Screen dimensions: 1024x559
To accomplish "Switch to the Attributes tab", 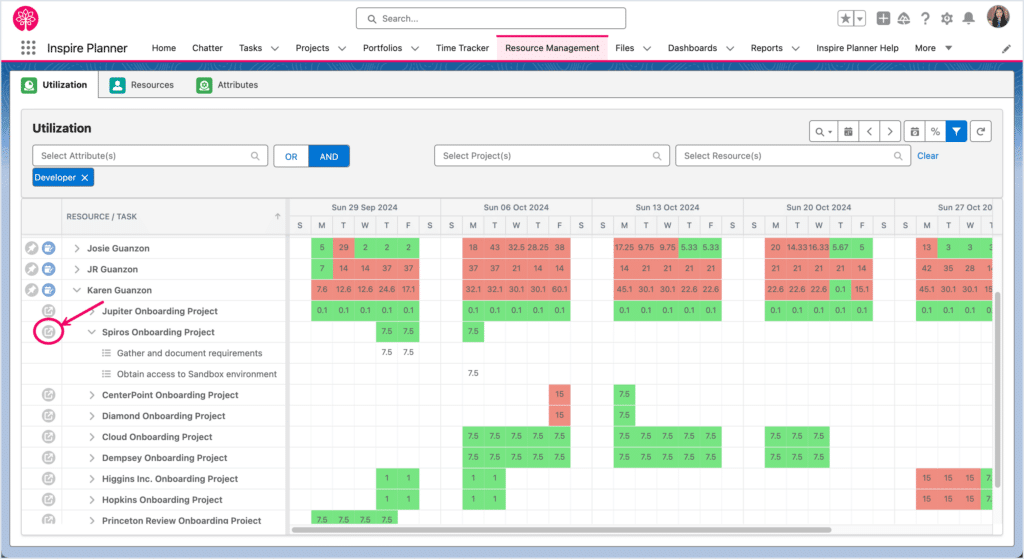I will point(227,85).
